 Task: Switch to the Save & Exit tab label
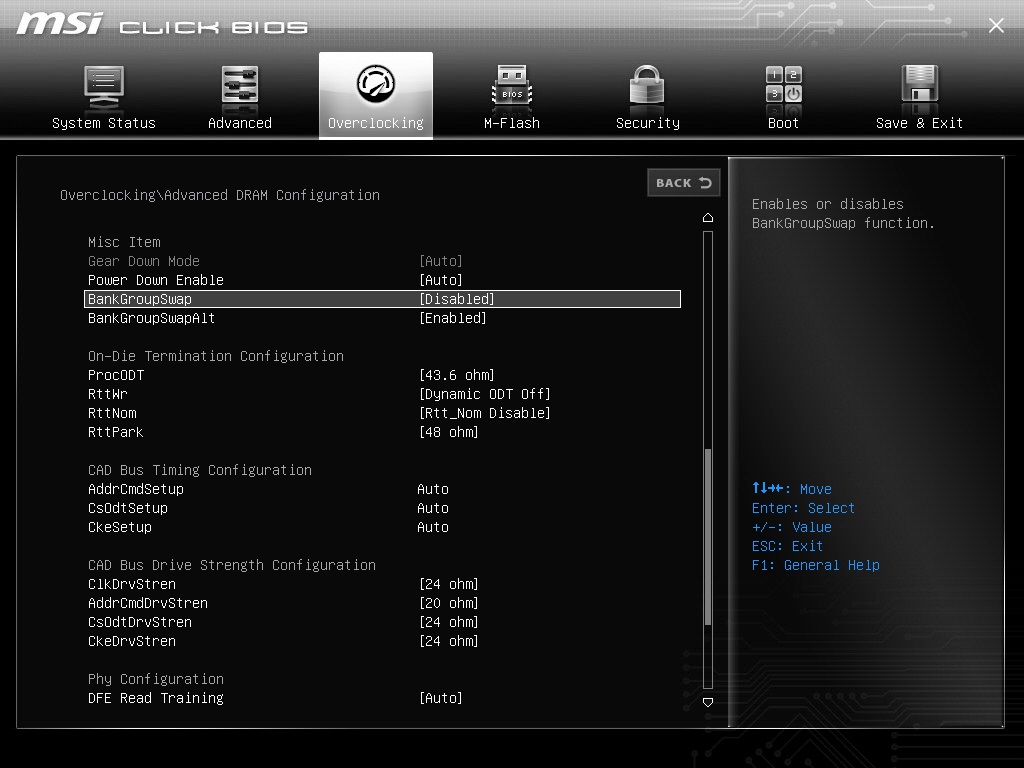coord(920,123)
